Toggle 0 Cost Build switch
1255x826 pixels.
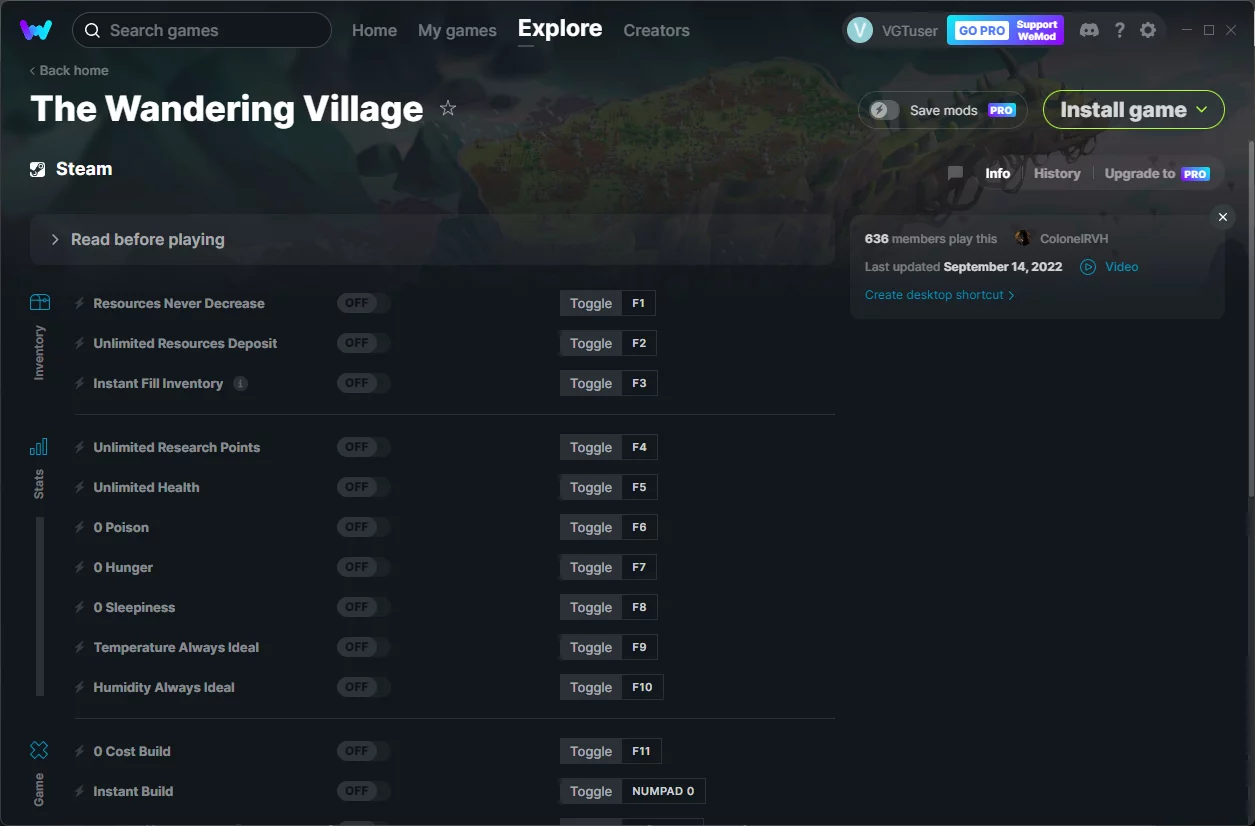[x=363, y=751]
